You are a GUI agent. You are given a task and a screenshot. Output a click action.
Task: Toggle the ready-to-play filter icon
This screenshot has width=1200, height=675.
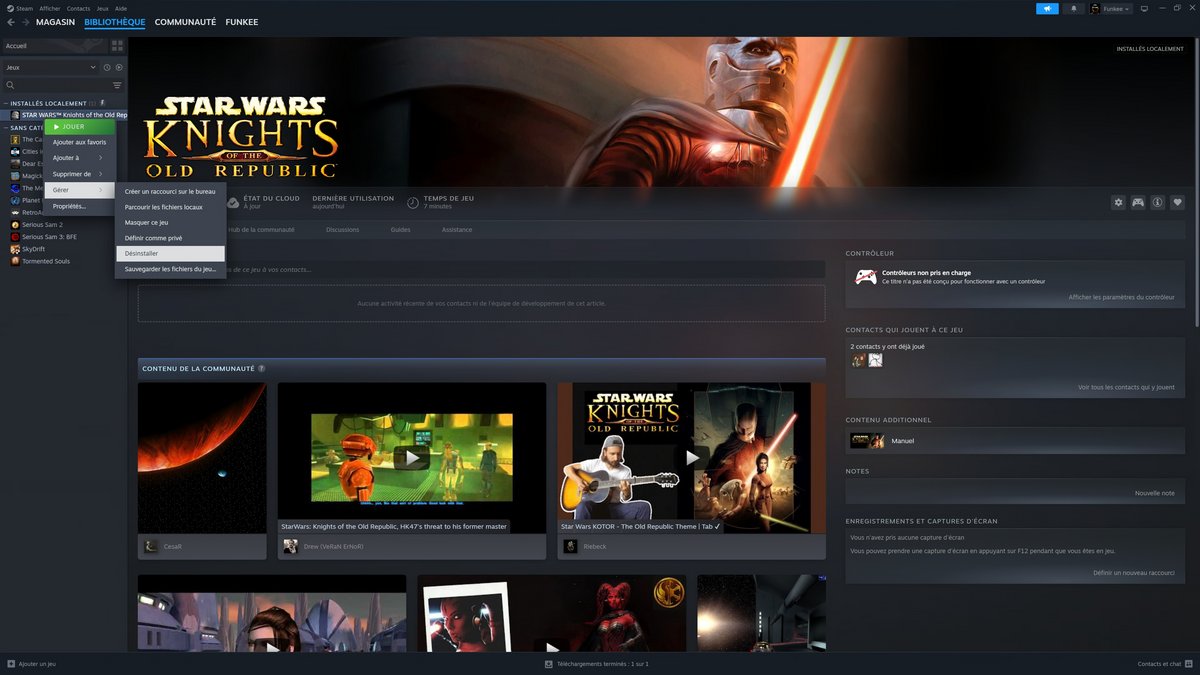click(119, 67)
